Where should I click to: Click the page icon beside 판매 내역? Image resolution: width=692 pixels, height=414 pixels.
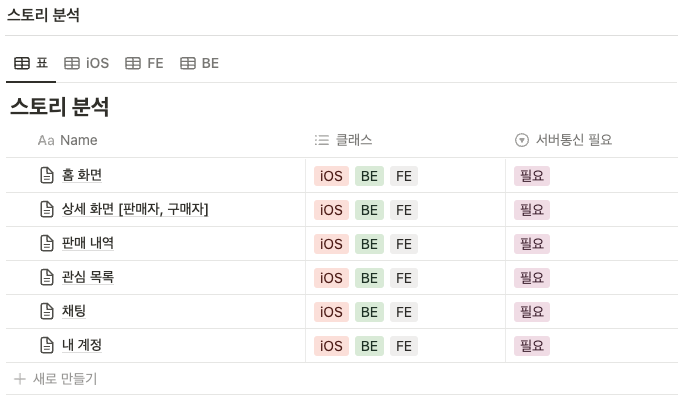coord(47,243)
